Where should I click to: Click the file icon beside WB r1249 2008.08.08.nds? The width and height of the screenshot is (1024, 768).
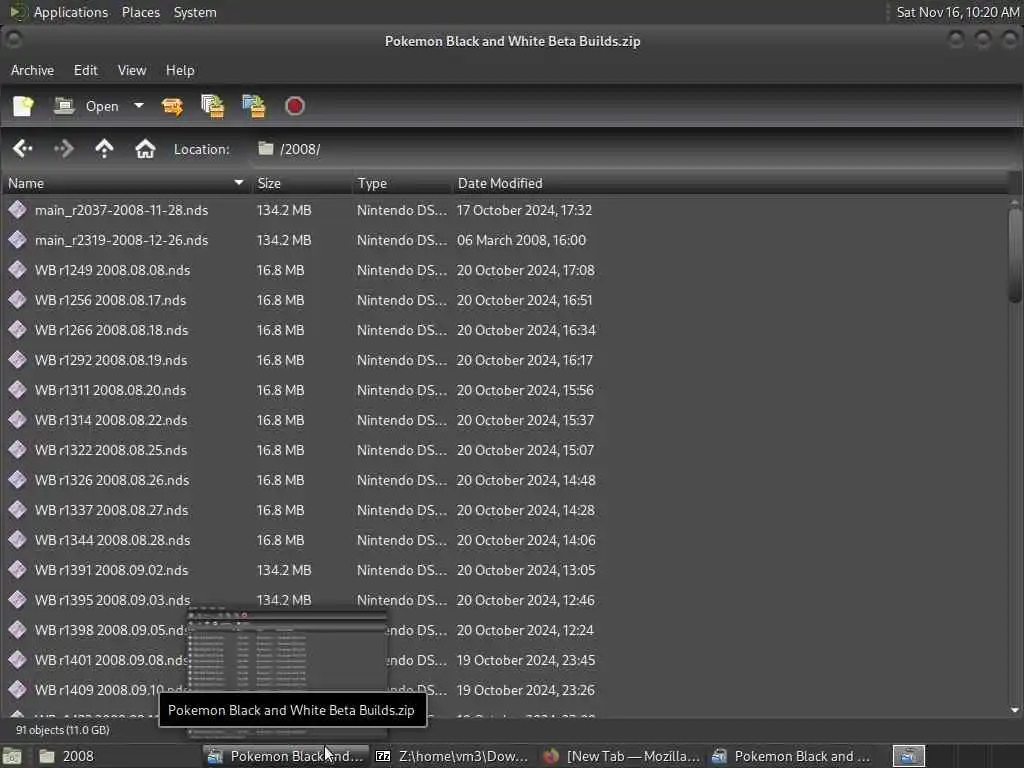coord(18,270)
